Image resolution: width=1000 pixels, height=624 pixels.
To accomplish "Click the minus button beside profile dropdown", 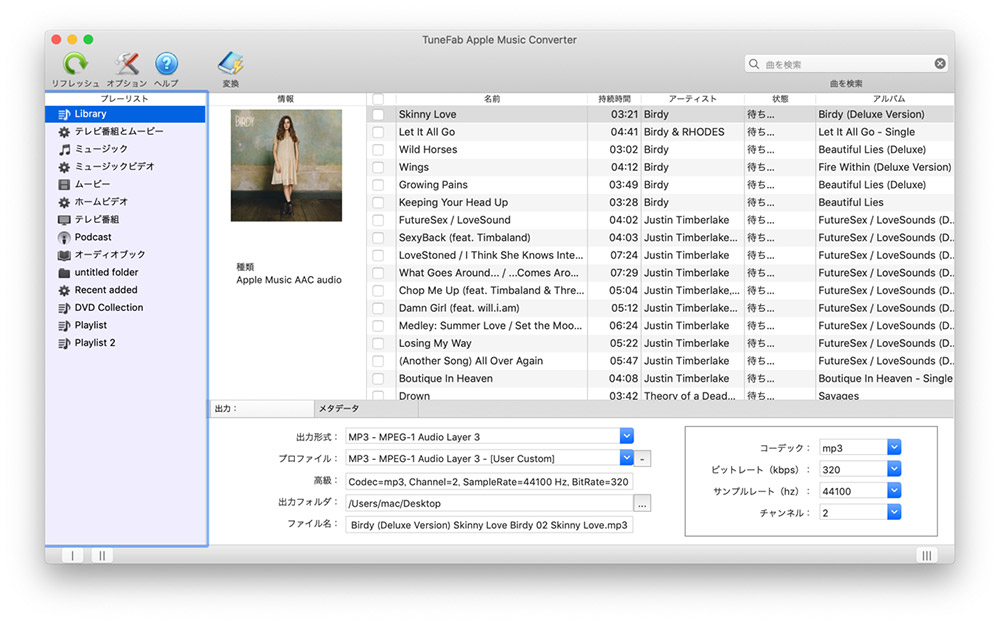I will [643, 459].
